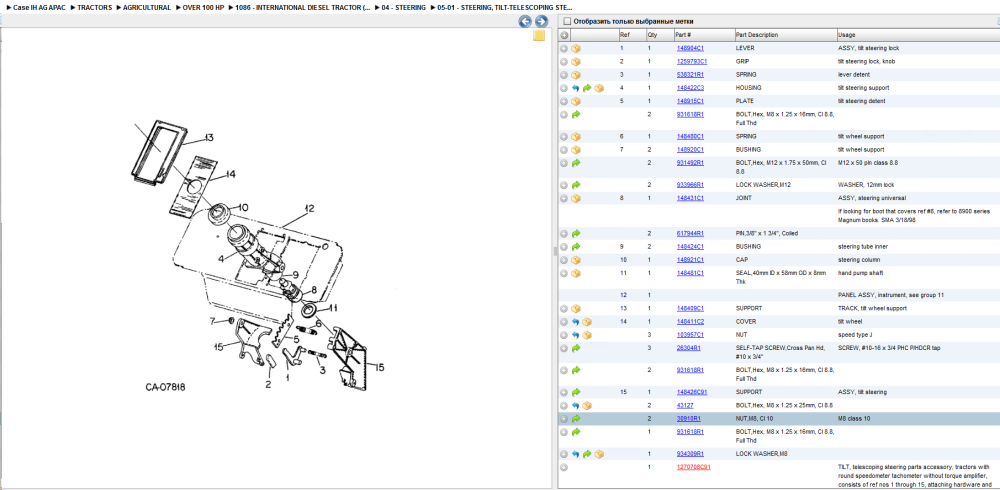
Task: Open 04 - STEERING breadcrumb
Action: coord(402,8)
